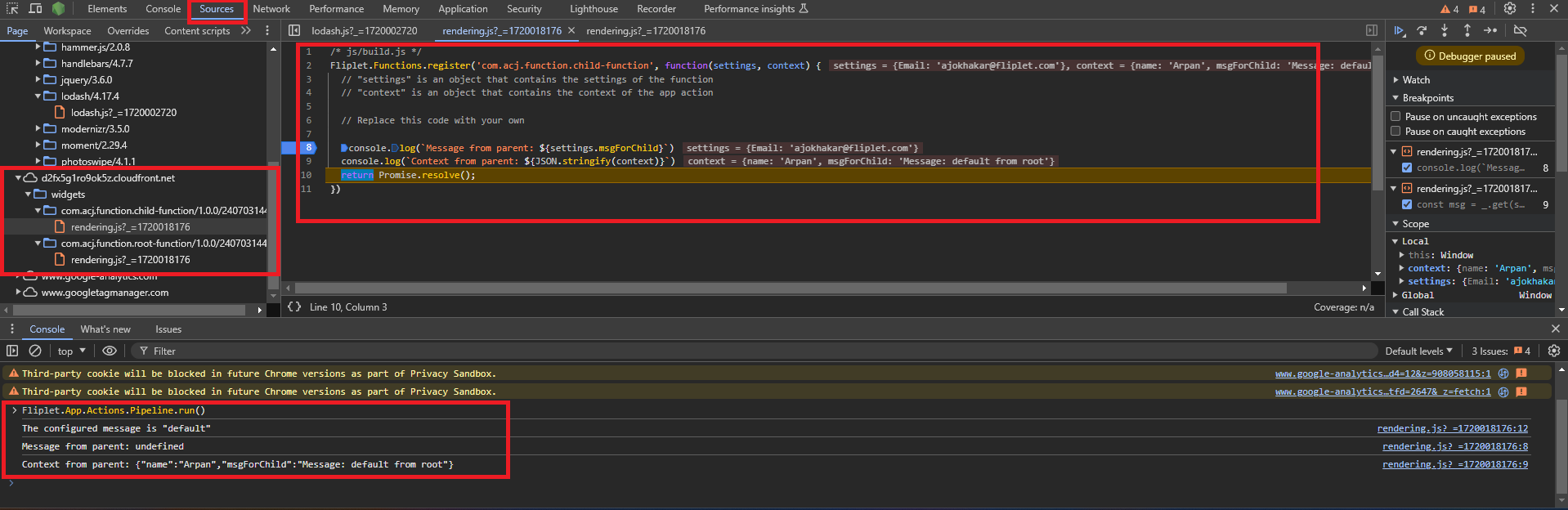Close the rendering.js?_=1720018176 editor tab

pyautogui.click(x=571, y=31)
